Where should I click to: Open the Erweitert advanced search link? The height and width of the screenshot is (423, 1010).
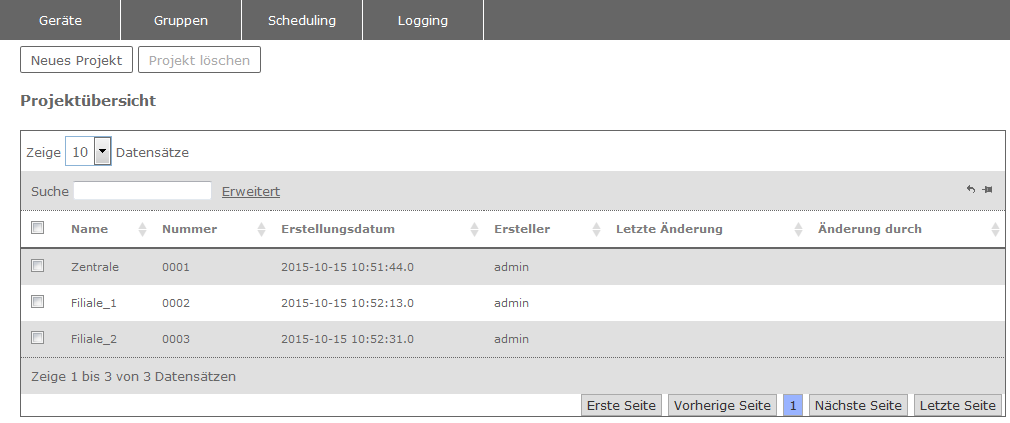(x=250, y=191)
